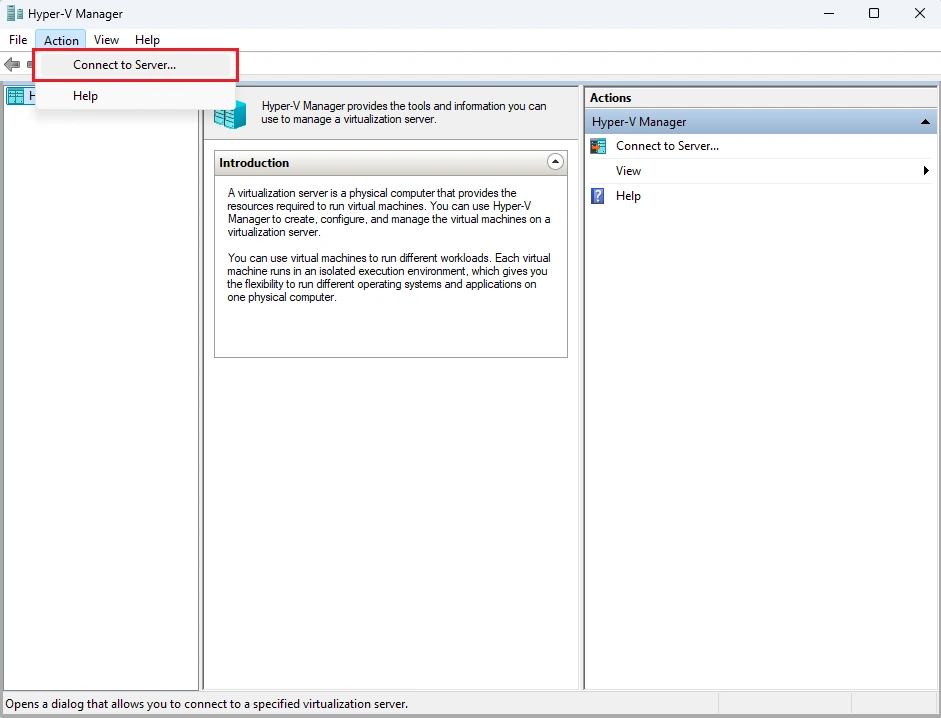The height and width of the screenshot is (718, 941).
Task: Click the Actions pane header
Action: [760, 98]
